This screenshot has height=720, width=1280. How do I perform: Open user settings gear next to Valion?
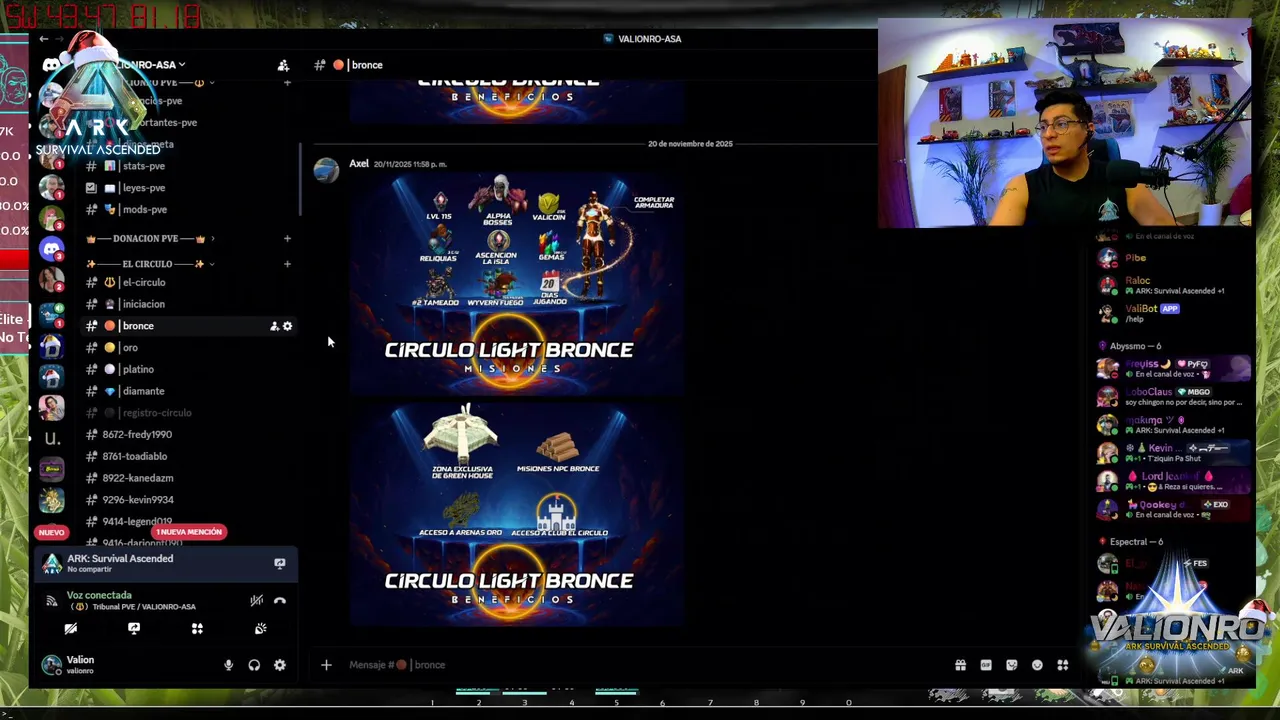point(280,665)
